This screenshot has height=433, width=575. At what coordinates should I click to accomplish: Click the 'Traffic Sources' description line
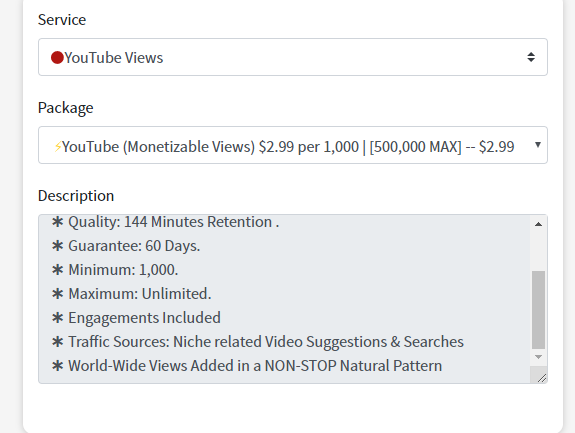point(258,342)
